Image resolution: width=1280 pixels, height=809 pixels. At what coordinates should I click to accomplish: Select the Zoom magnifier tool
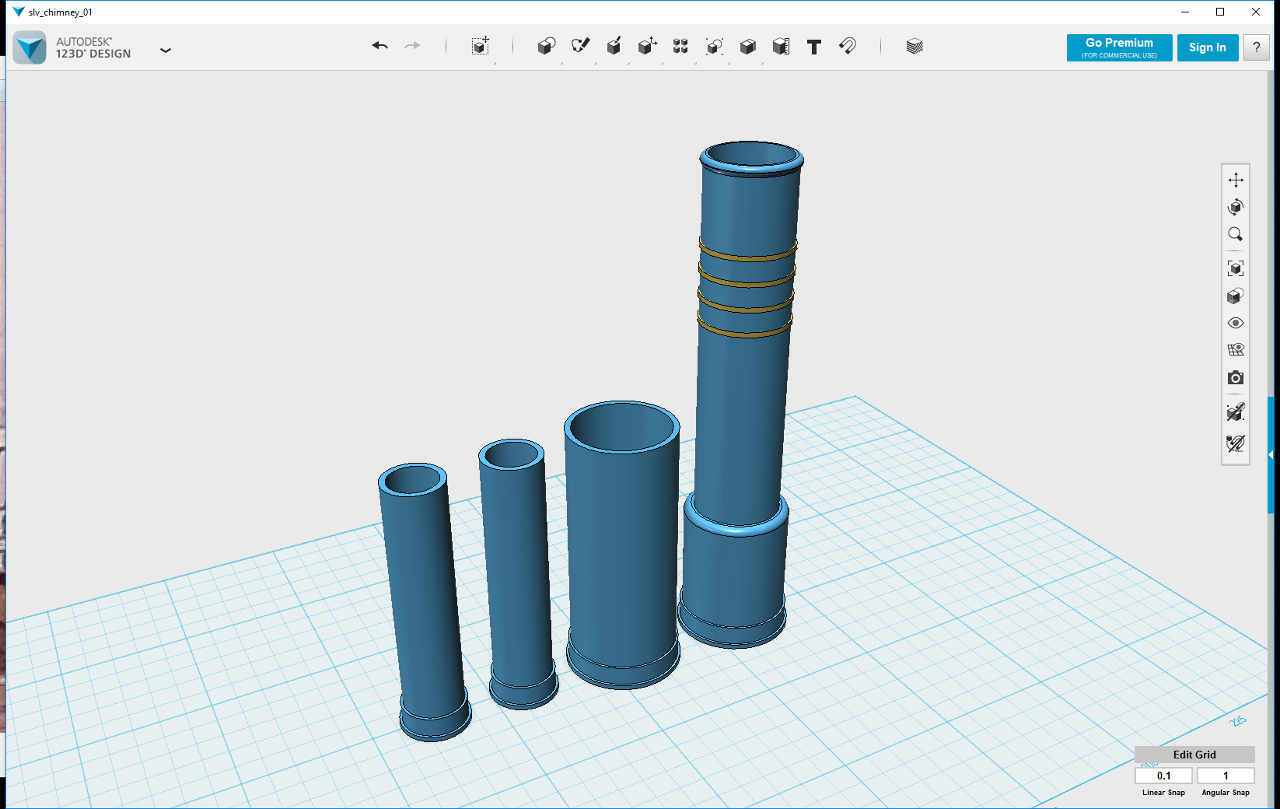[x=1236, y=235]
